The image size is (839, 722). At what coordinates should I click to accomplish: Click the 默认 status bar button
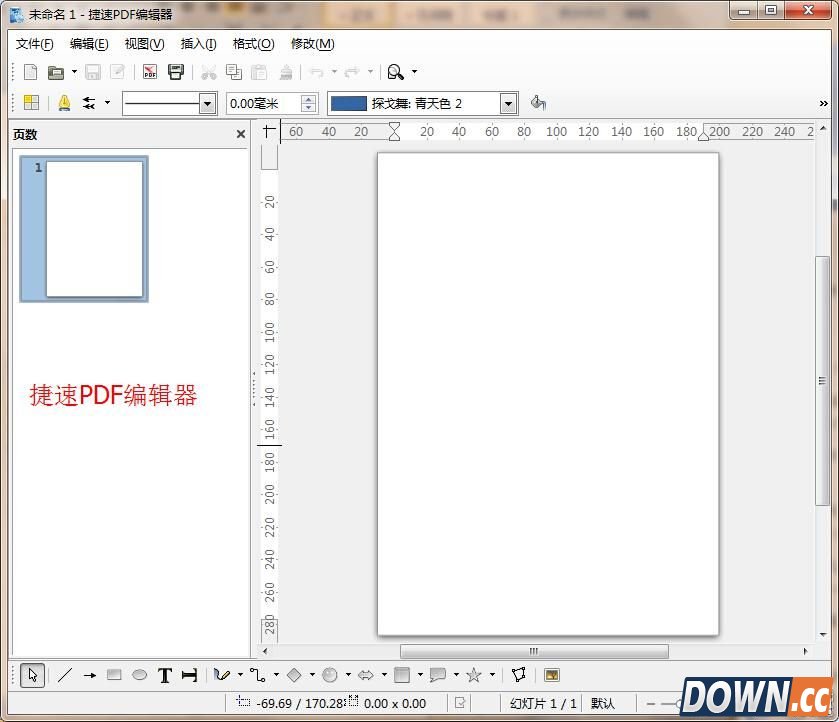click(x=604, y=703)
